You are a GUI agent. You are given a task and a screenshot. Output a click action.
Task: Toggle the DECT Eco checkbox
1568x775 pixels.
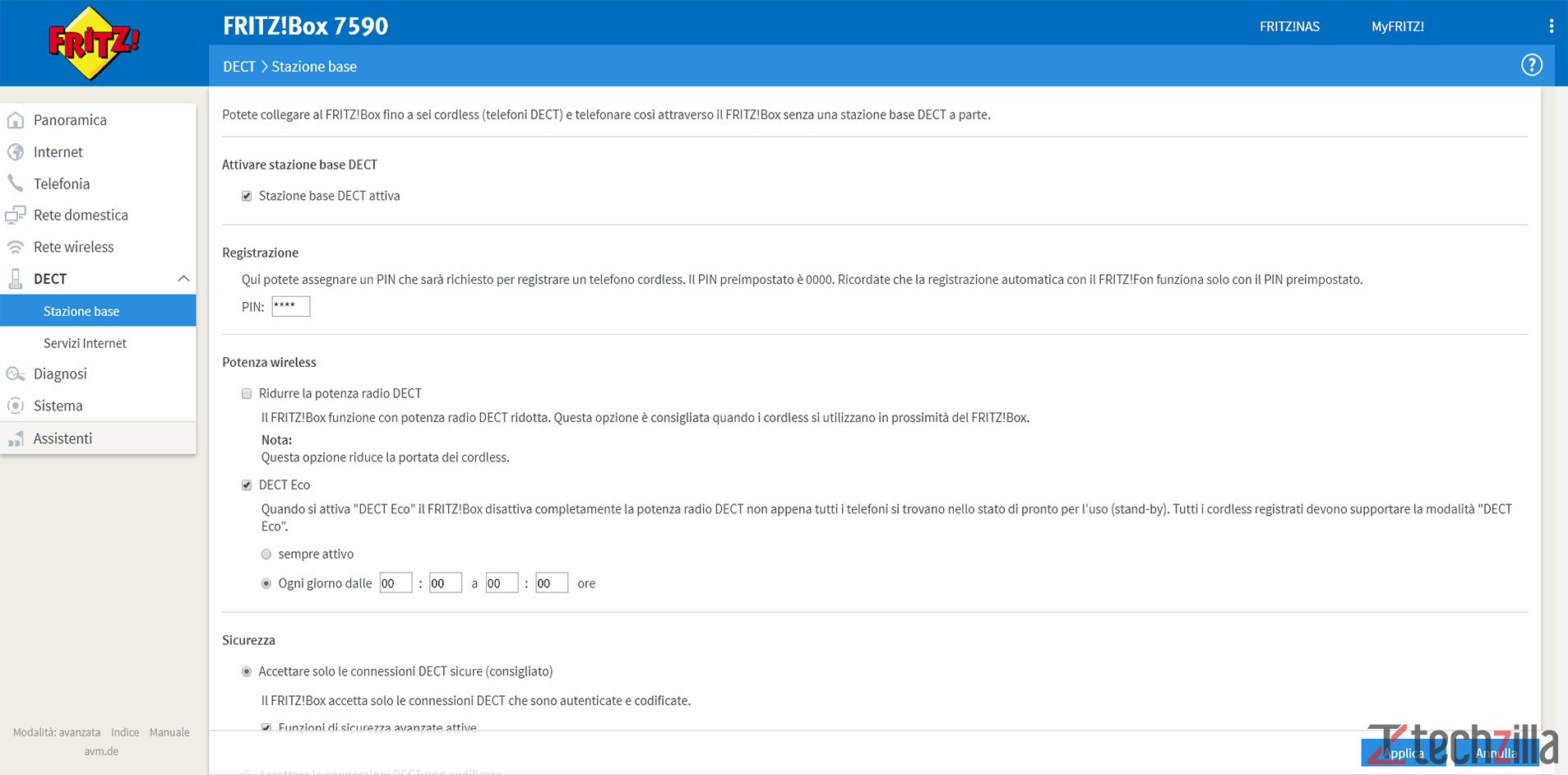pyautogui.click(x=247, y=485)
